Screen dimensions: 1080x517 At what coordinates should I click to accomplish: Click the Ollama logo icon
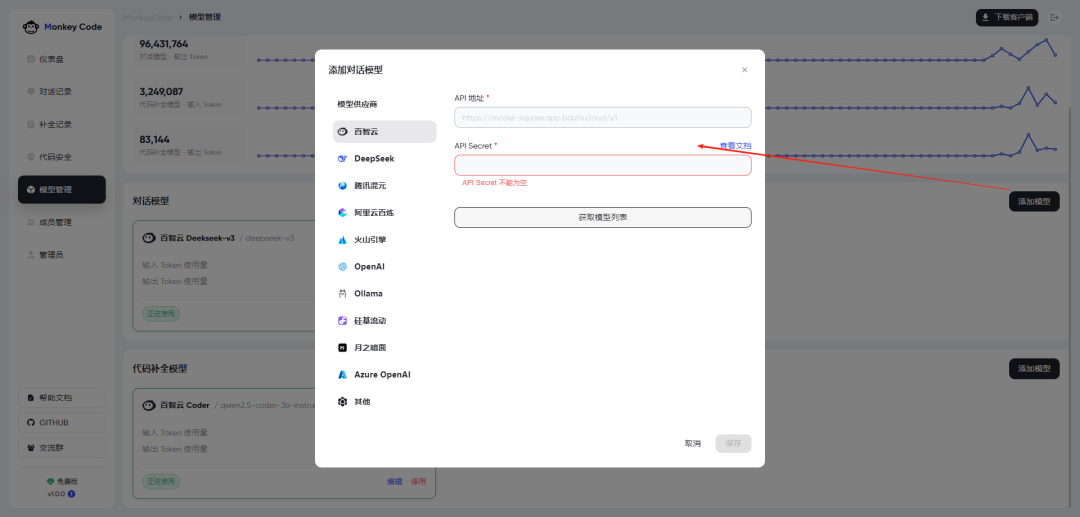[342, 293]
